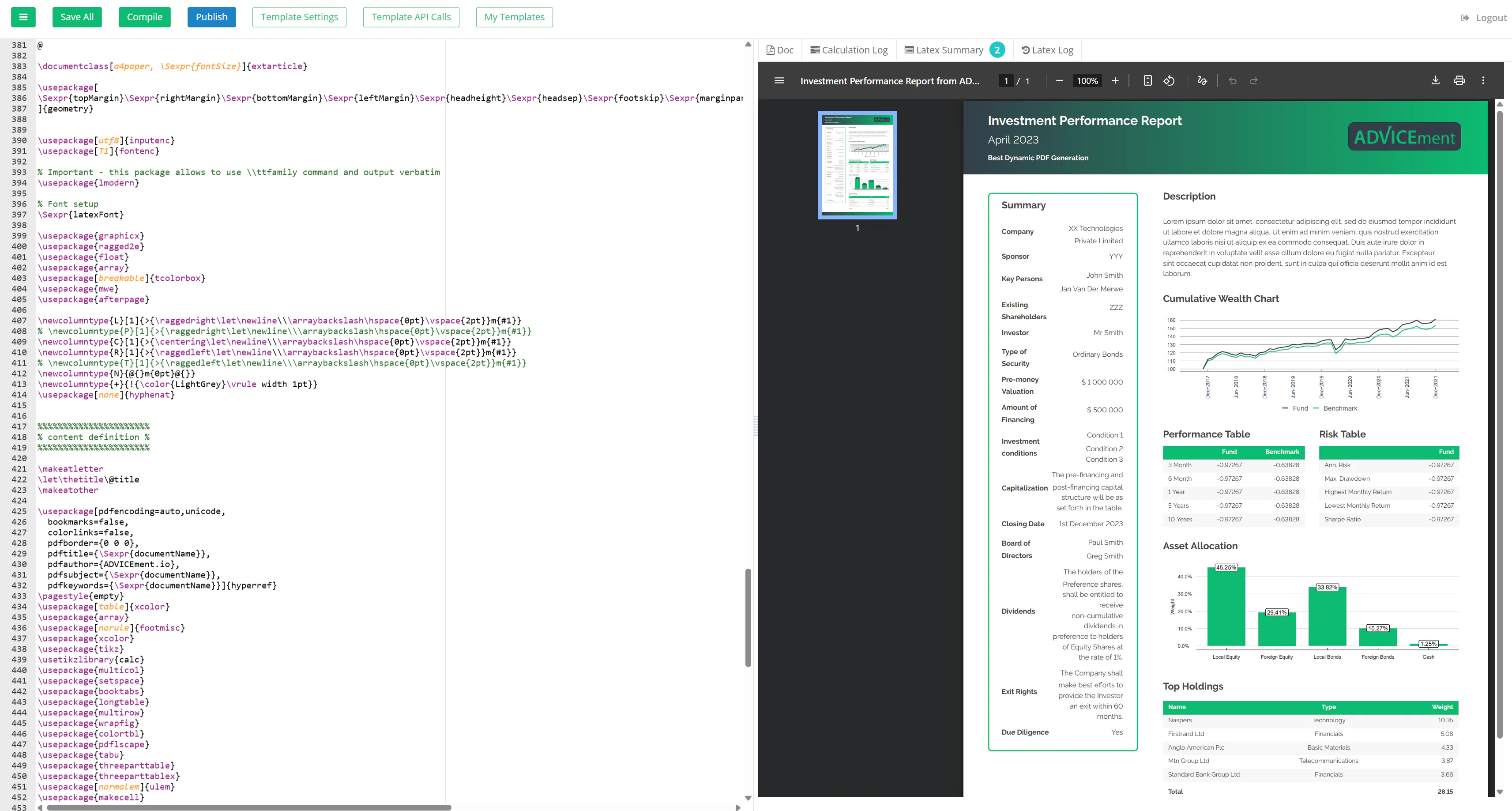Click the PDF scrollbar down arrow
Screen dimensions: 1512x811
tap(1500, 792)
